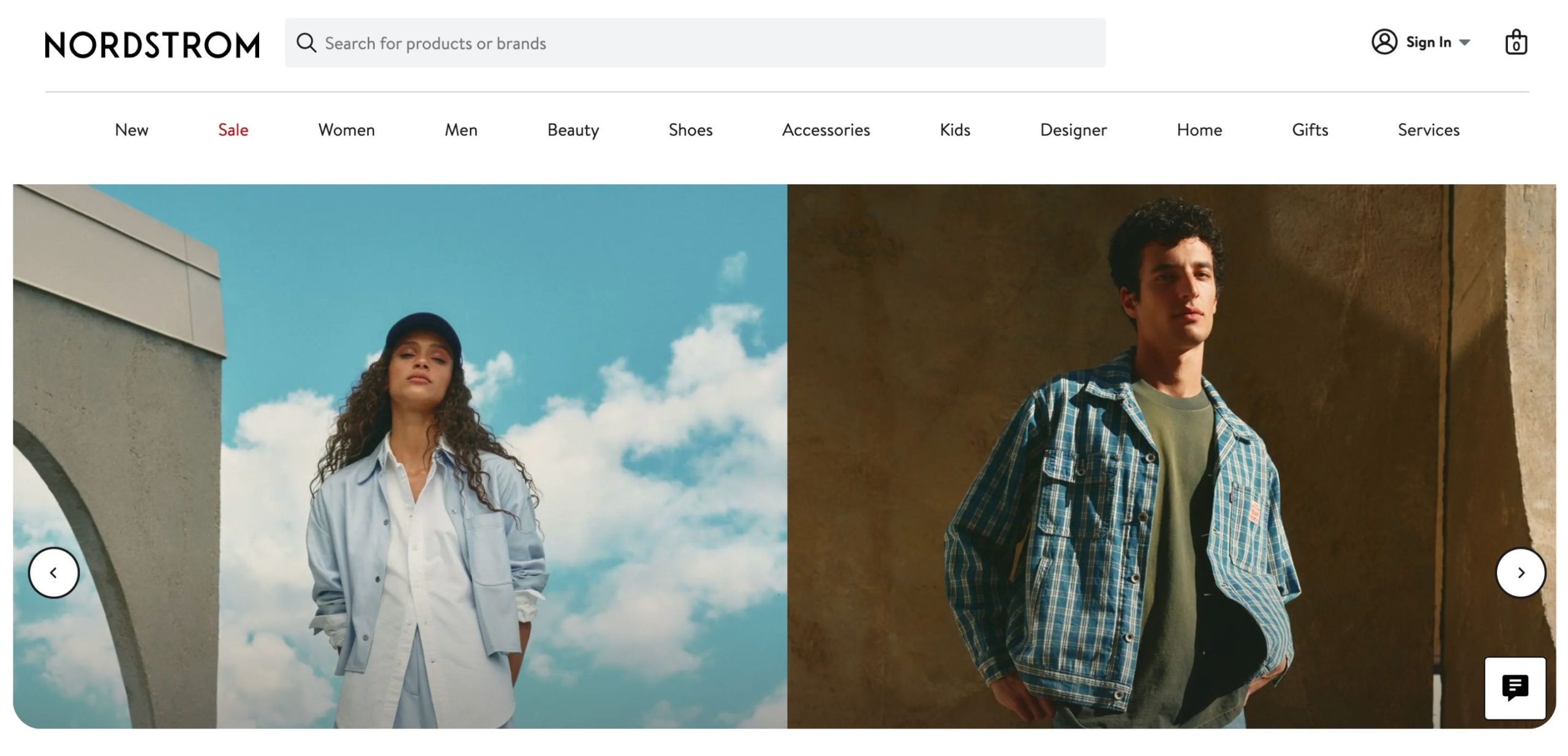Go to previous carousel slide

(54, 572)
